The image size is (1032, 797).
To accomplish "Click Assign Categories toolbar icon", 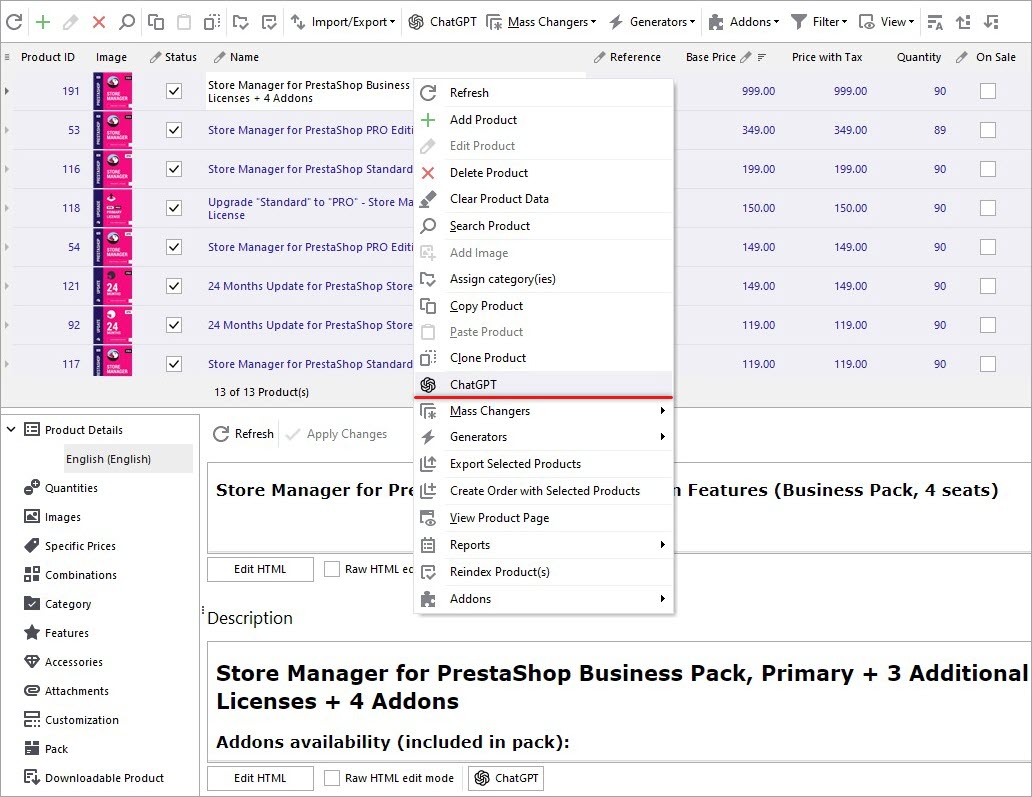I will pyautogui.click(x=241, y=22).
